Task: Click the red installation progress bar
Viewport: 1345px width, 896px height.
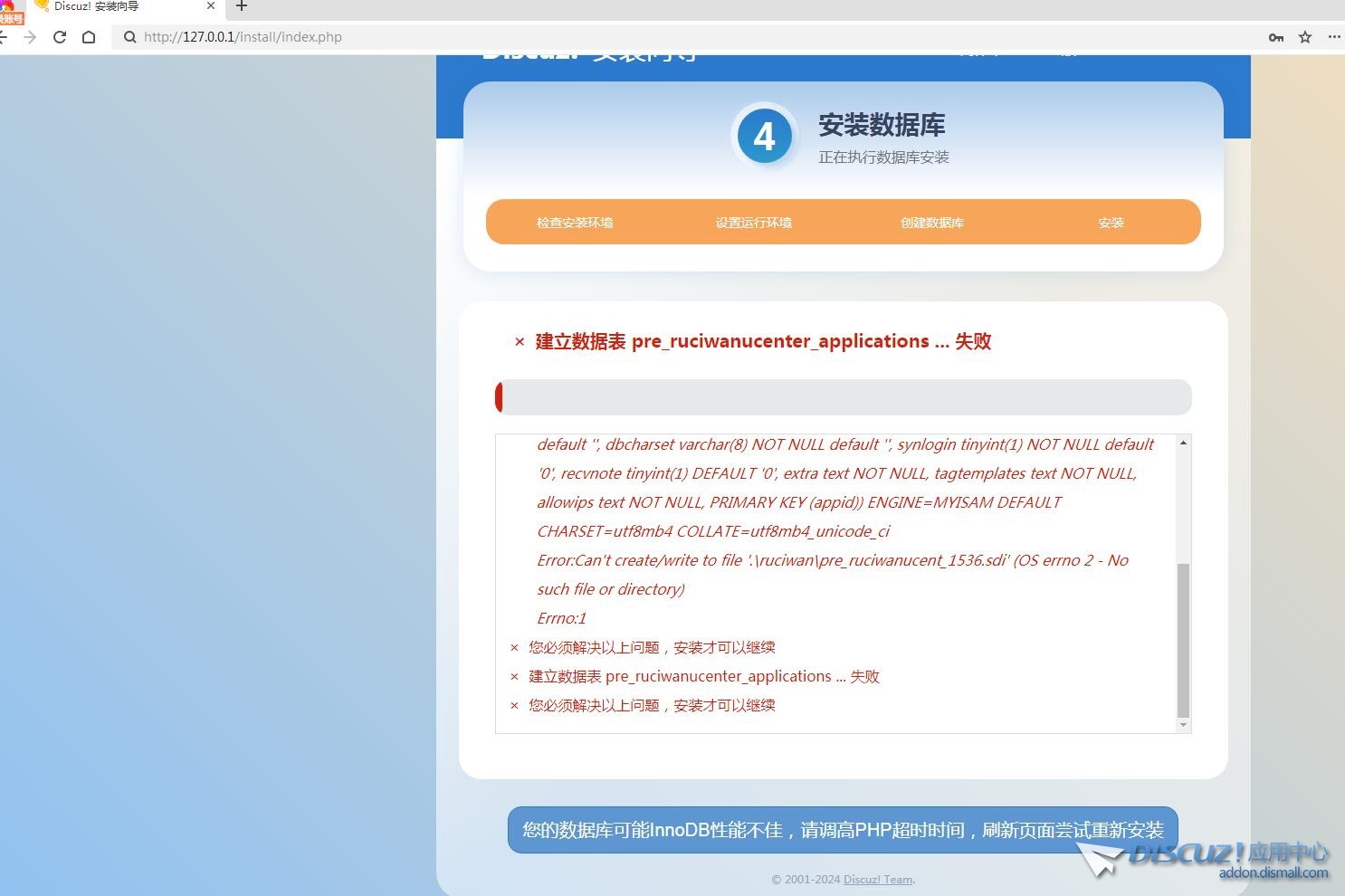Action: [843, 397]
